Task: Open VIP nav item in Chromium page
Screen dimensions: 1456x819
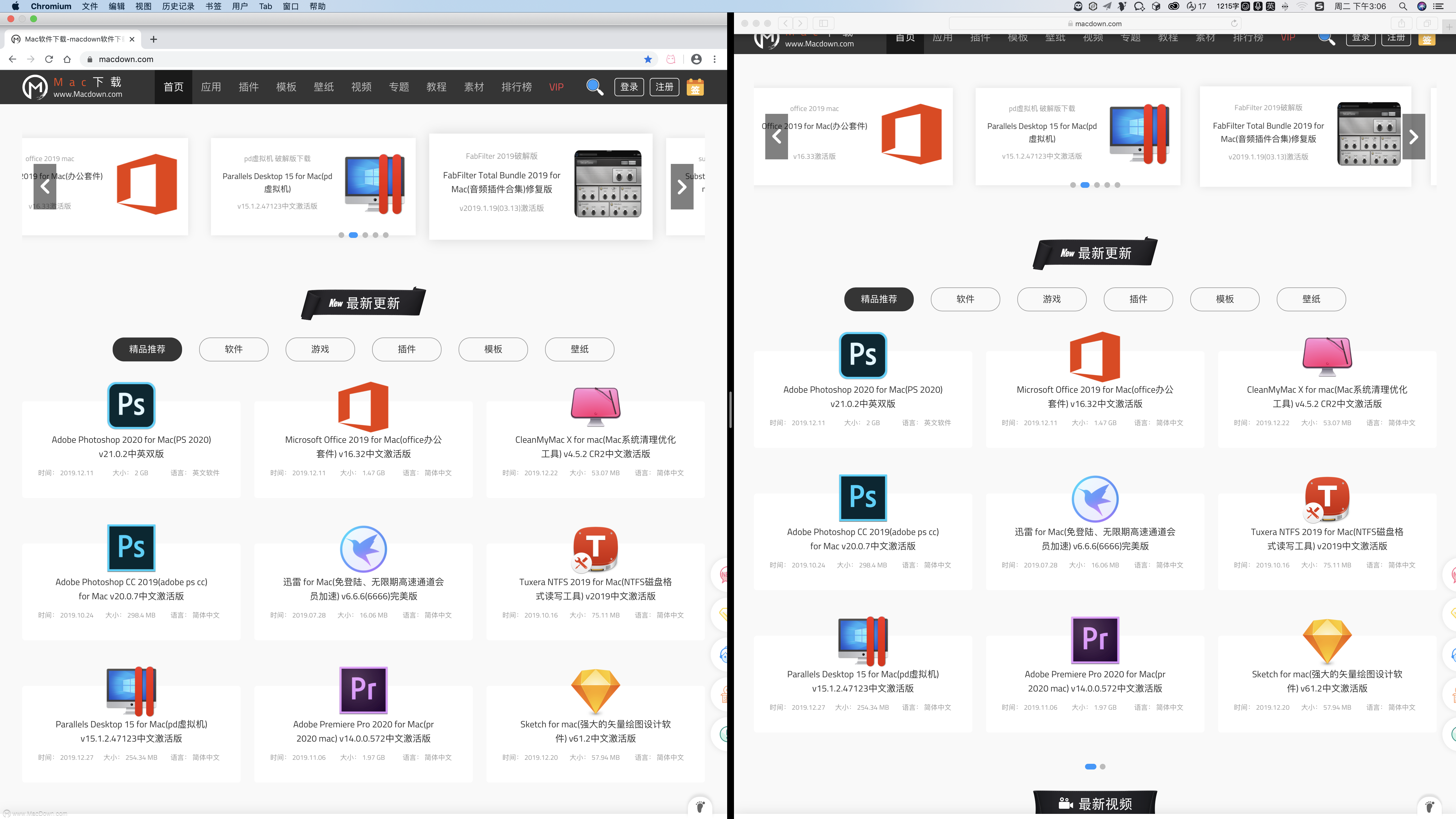Action: 556,87
